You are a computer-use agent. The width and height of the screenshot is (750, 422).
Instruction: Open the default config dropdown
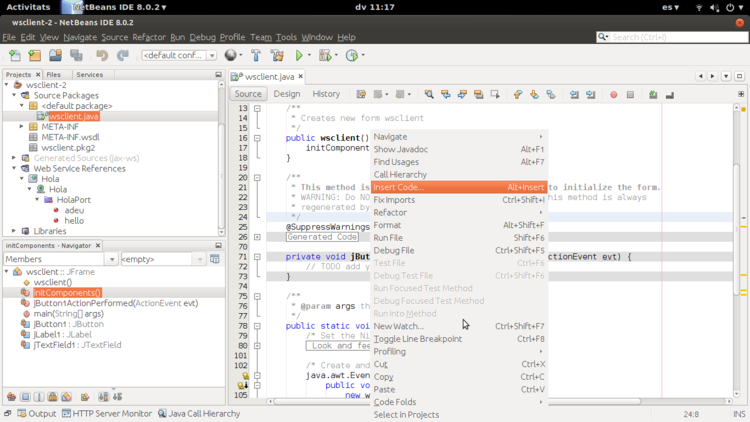tap(179, 56)
